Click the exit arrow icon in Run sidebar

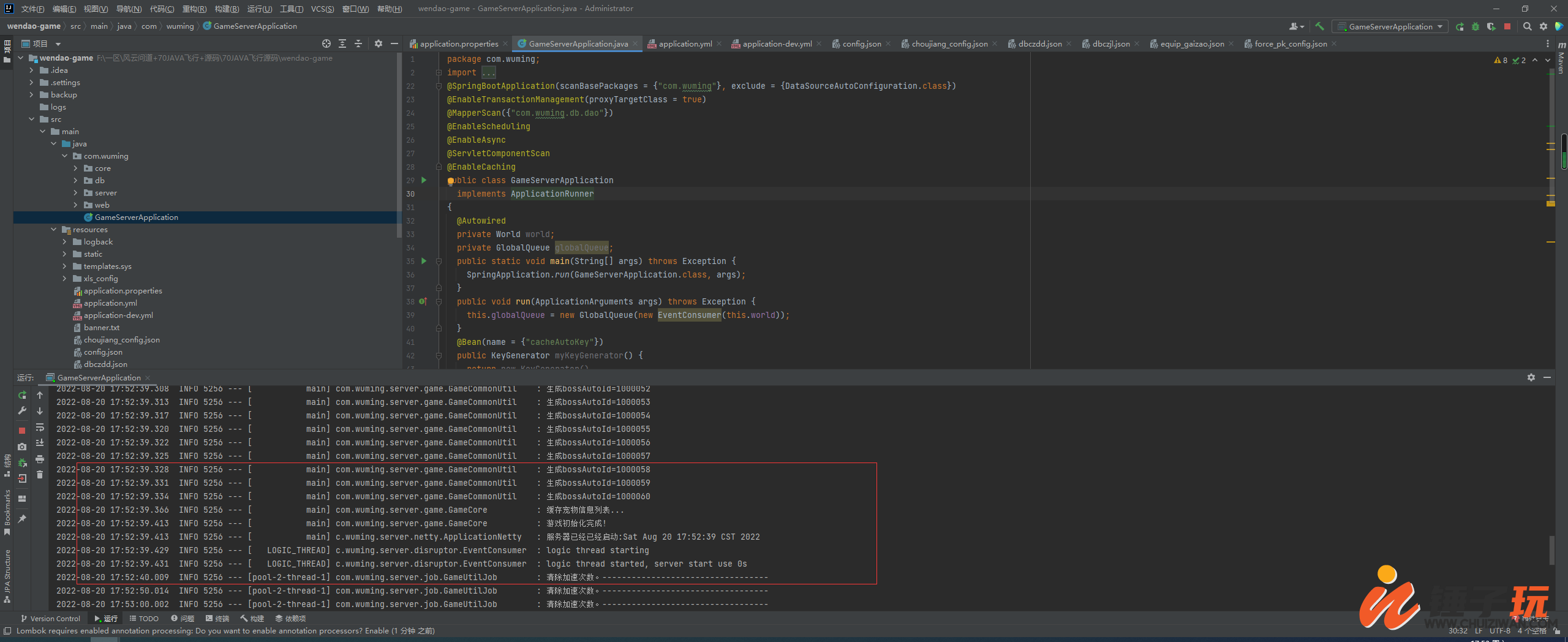tap(22, 478)
